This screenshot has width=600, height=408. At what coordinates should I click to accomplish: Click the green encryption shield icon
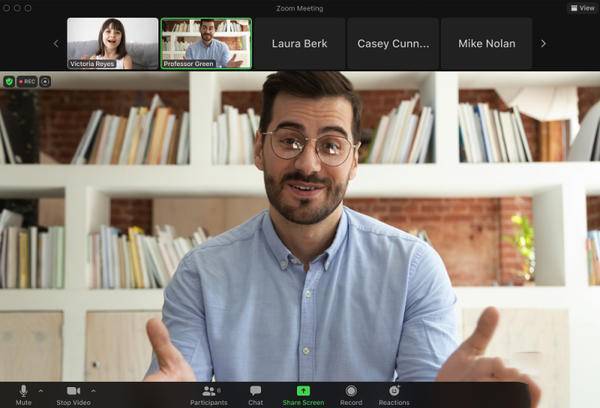[8, 81]
